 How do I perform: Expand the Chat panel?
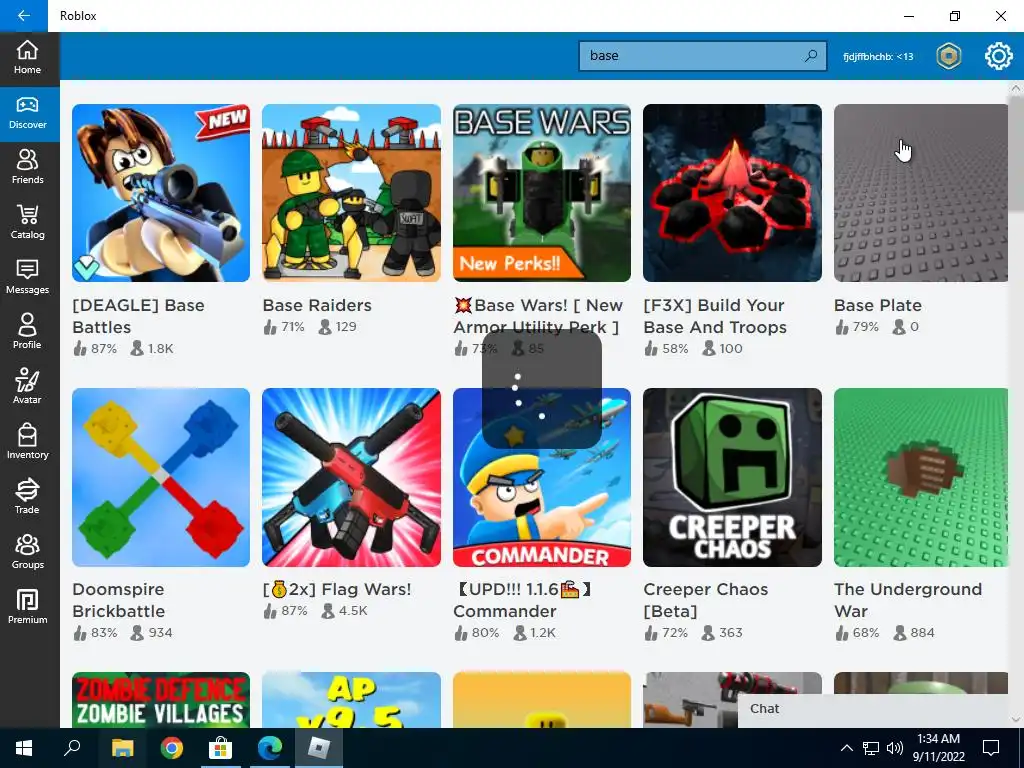click(x=875, y=709)
